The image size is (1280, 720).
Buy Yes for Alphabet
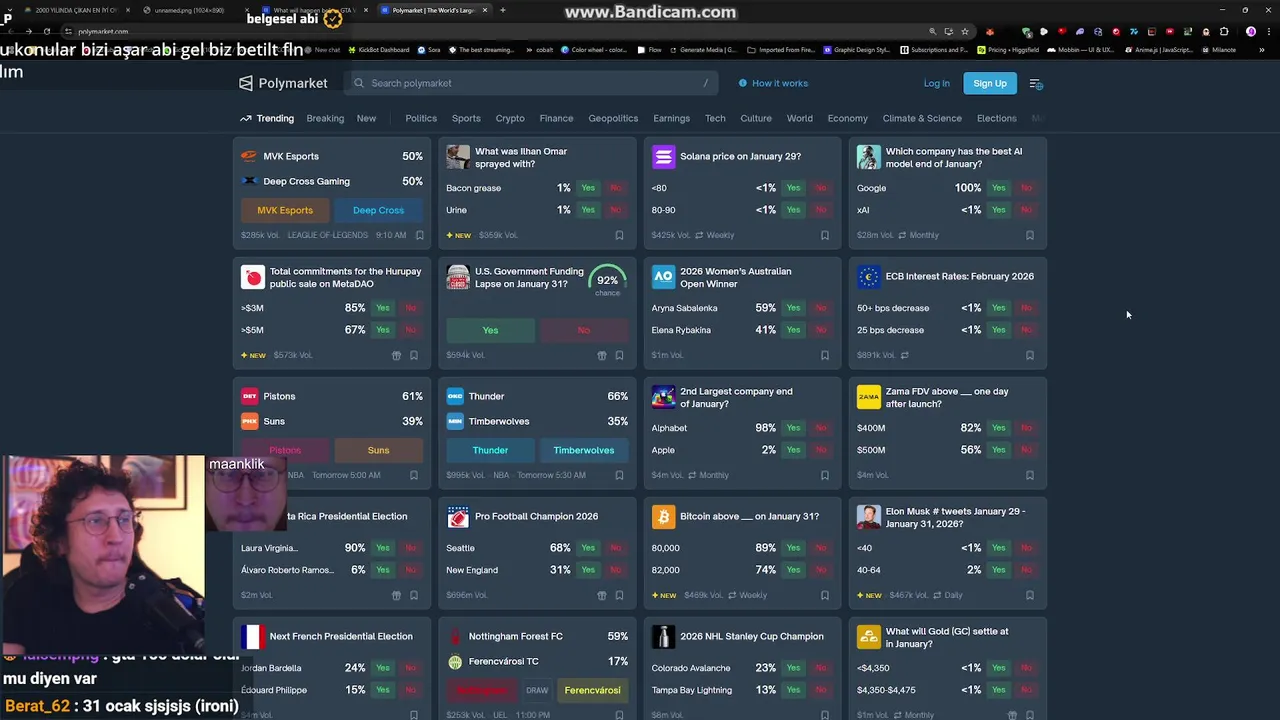[x=793, y=428]
